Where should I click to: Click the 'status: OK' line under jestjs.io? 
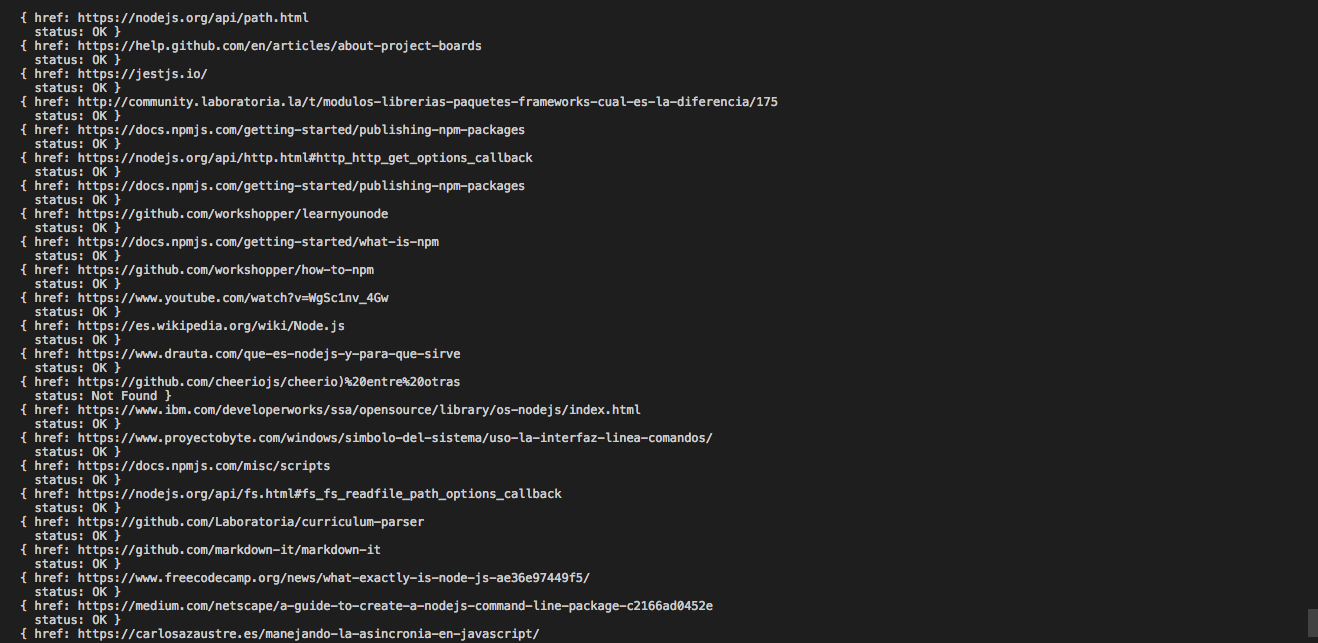(77, 88)
